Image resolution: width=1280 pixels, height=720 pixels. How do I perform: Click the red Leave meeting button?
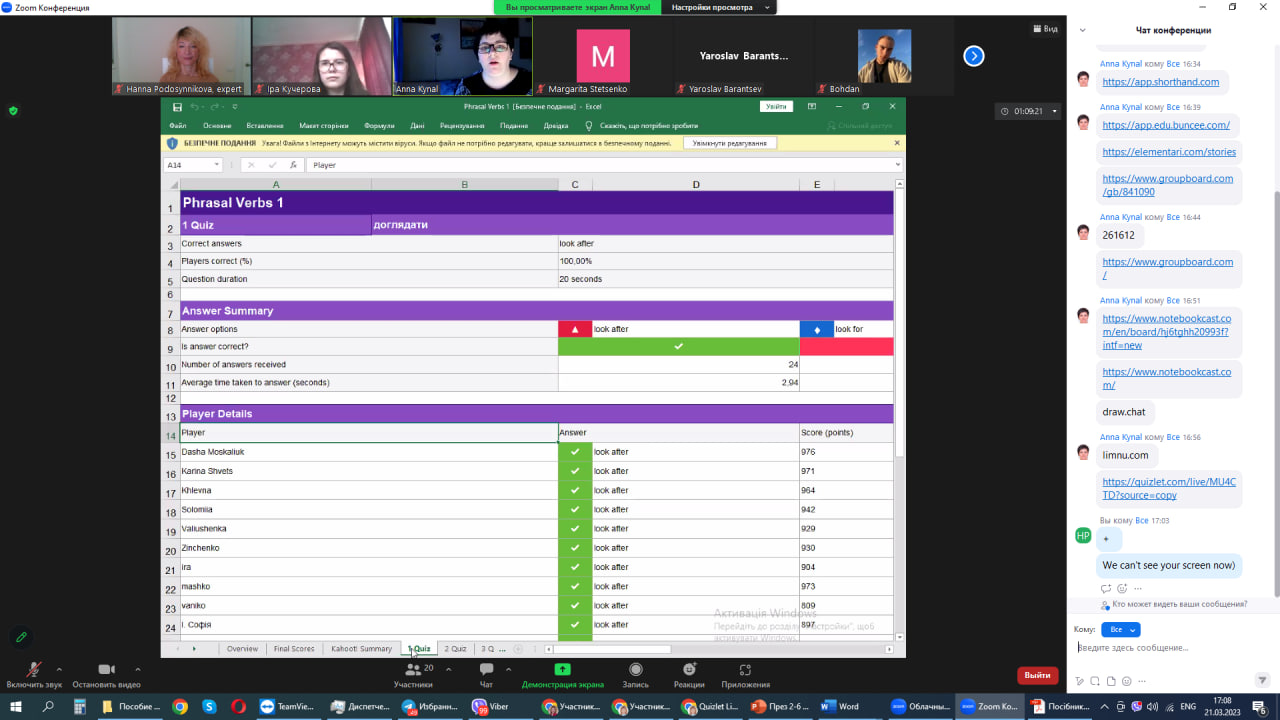click(x=1037, y=675)
